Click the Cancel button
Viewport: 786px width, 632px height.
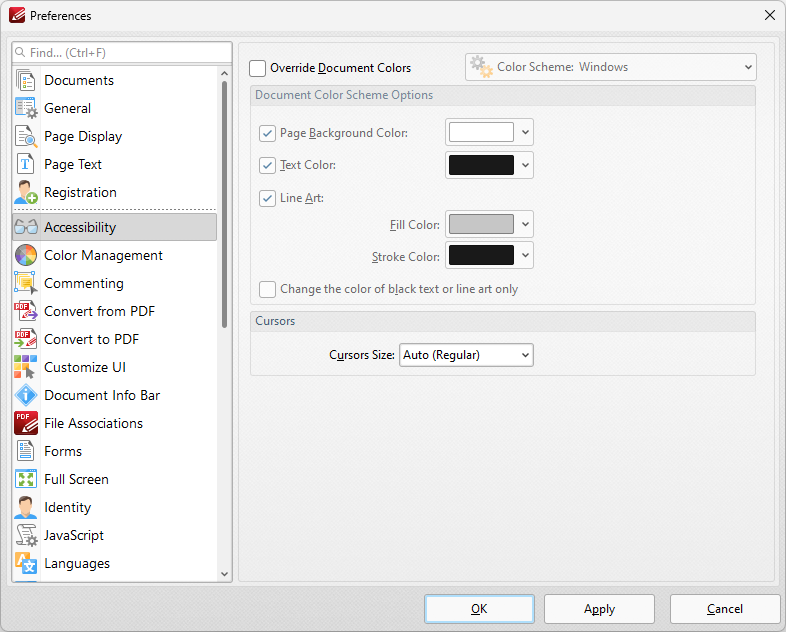[x=725, y=609]
